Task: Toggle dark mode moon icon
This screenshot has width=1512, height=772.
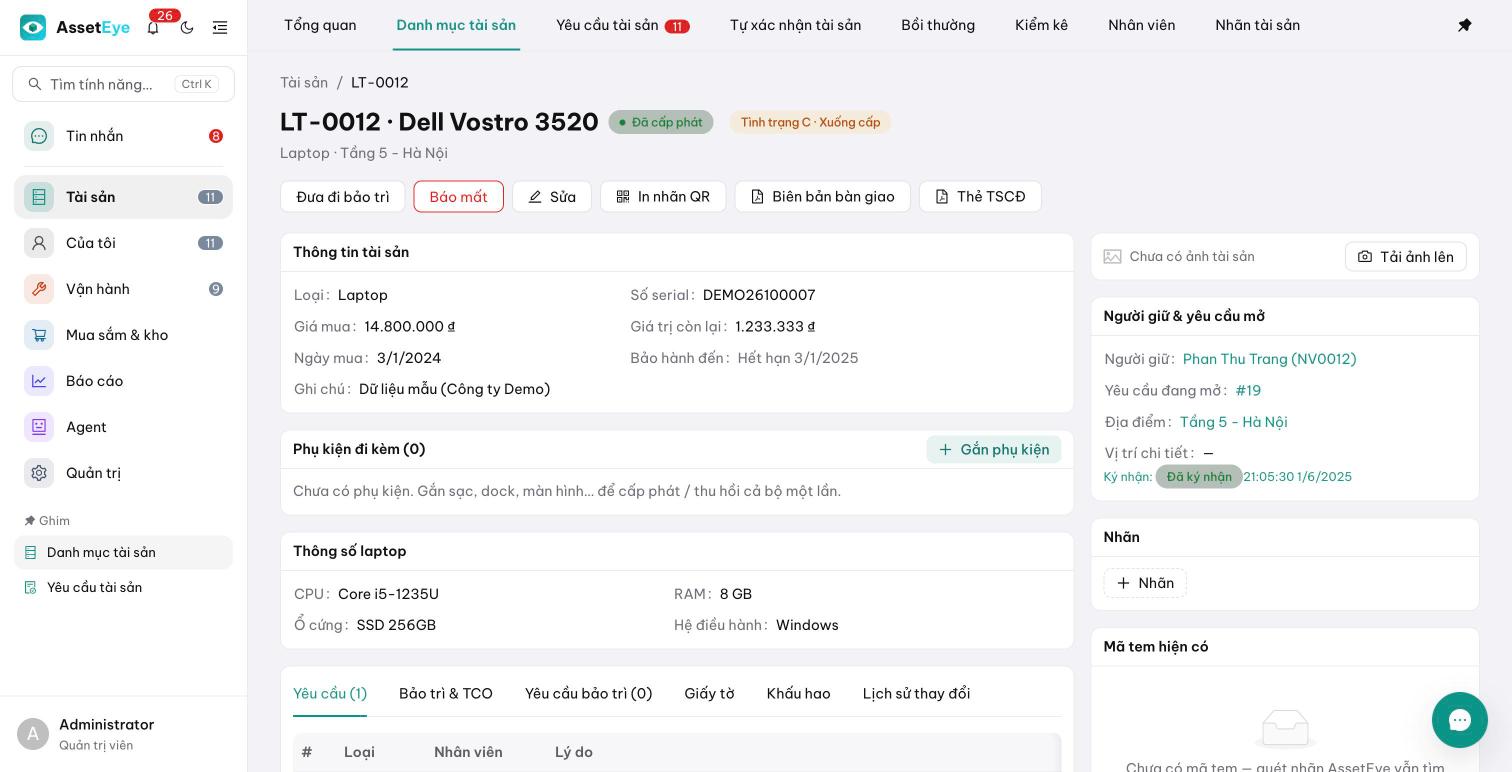Action: click(x=187, y=28)
